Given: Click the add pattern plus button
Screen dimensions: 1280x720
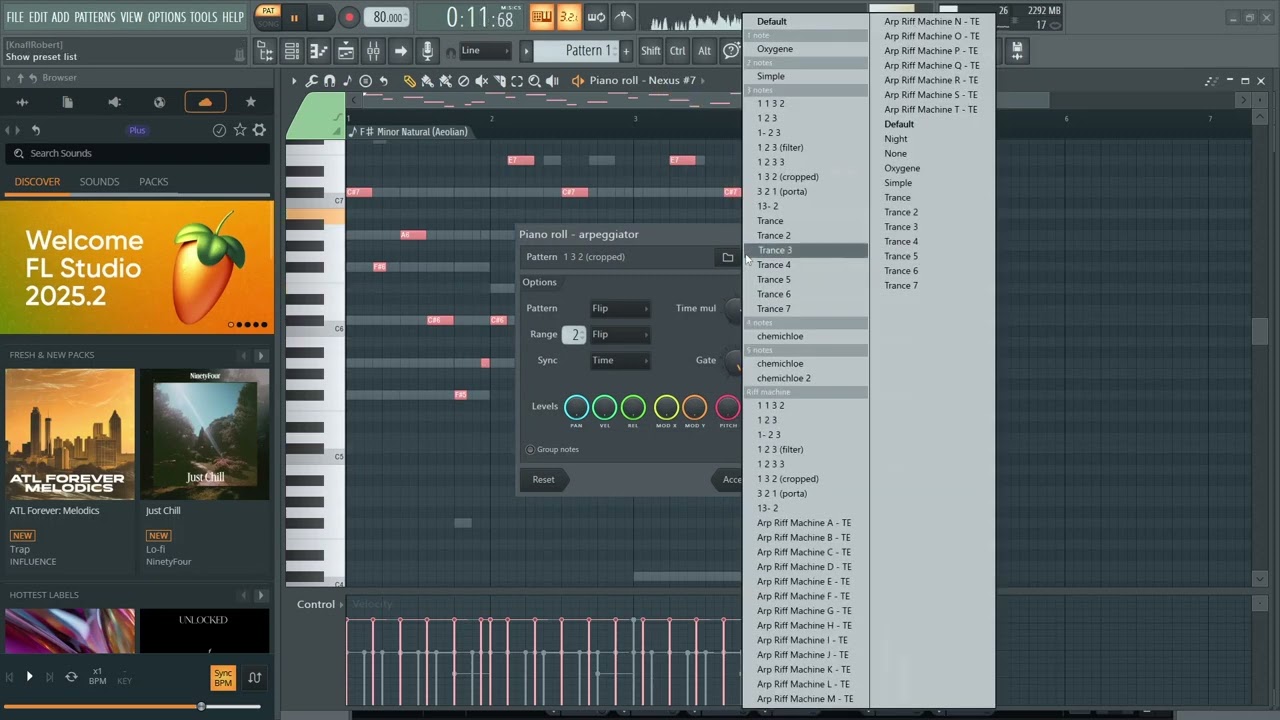Looking at the screenshot, I should click(626, 51).
